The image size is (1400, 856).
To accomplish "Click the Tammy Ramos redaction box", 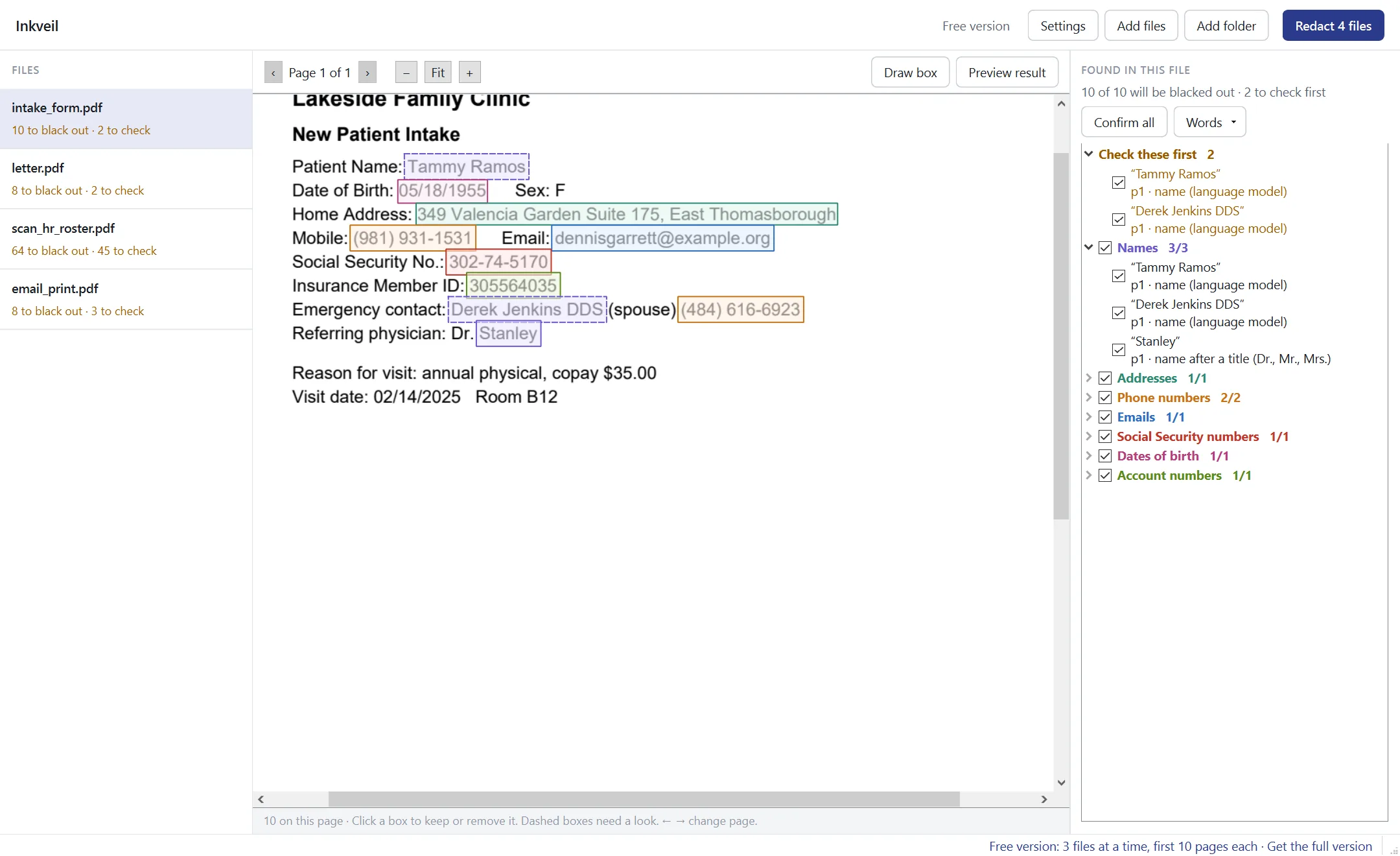I will coord(467,167).
